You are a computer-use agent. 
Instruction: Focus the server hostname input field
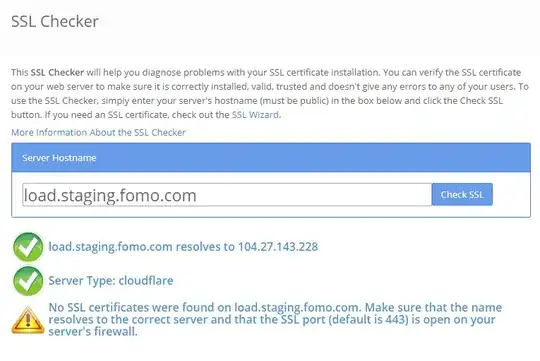[x=227, y=195]
